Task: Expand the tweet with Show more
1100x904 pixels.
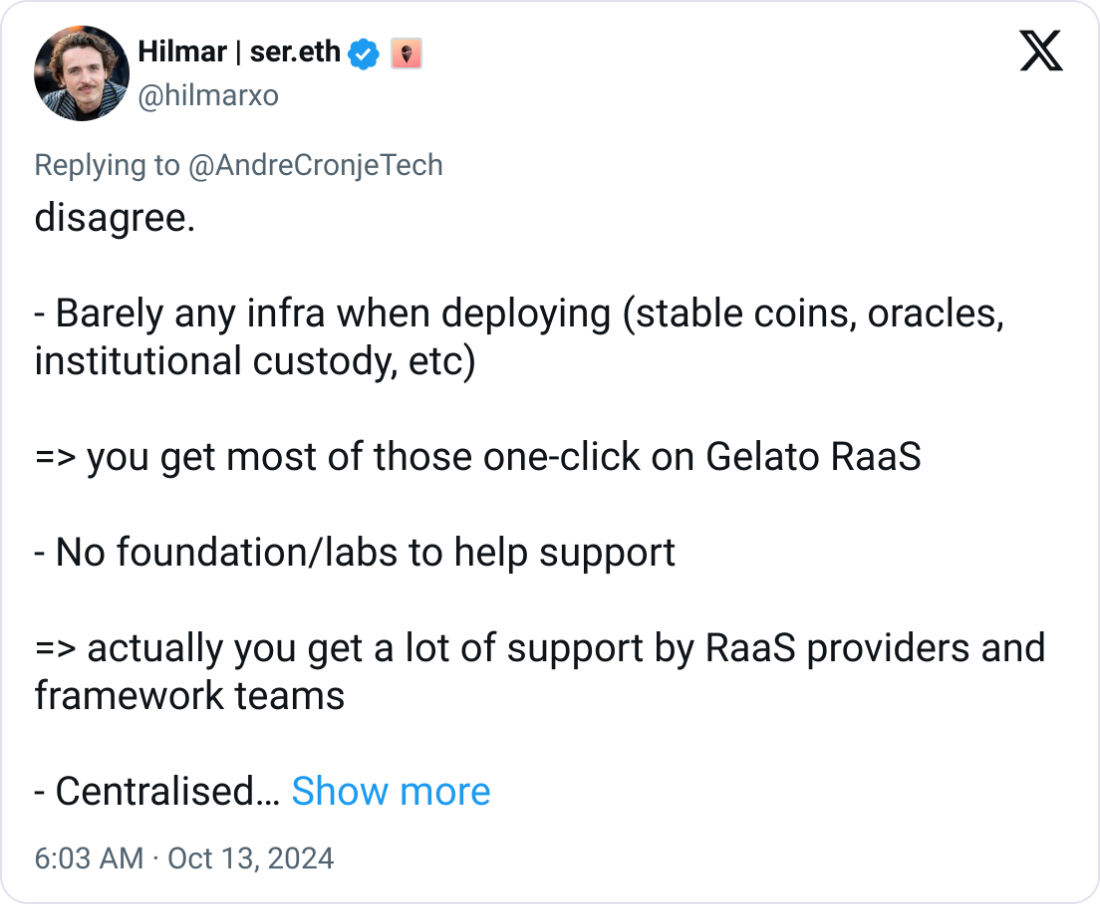Action: 391,791
